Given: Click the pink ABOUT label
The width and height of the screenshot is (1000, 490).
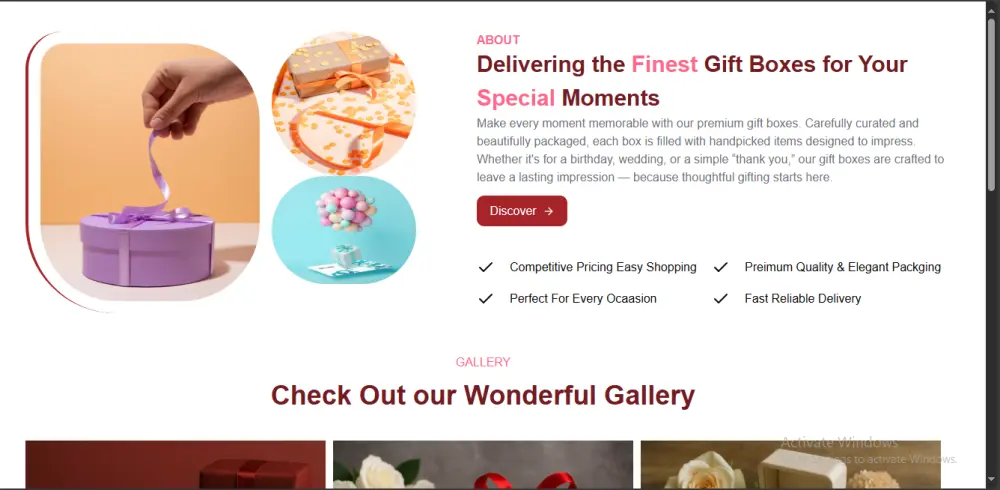Looking at the screenshot, I should pyautogui.click(x=498, y=40).
